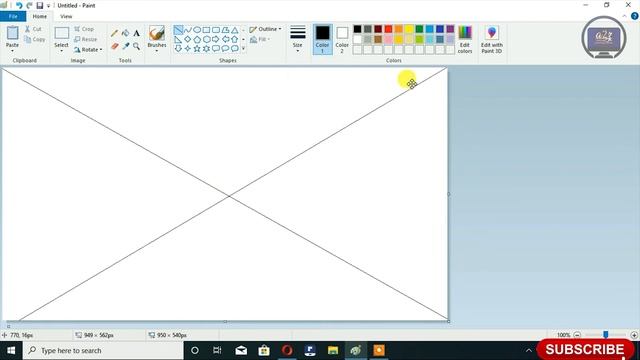Click the Crop button
Viewport: 640px width, 360px height.
point(84,29)
